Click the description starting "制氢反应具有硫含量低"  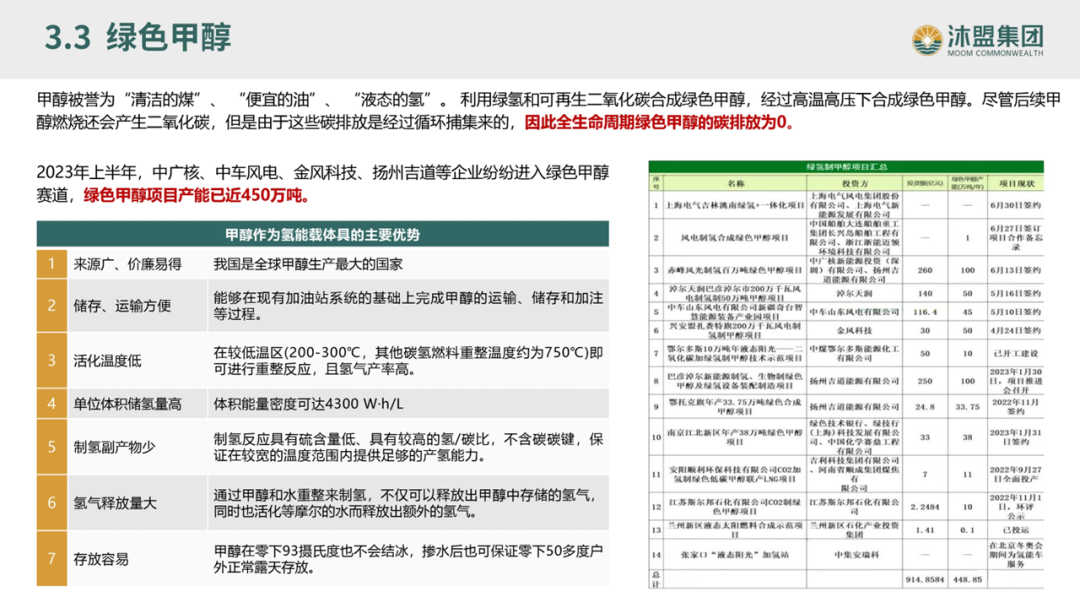(x=408, y=448)
